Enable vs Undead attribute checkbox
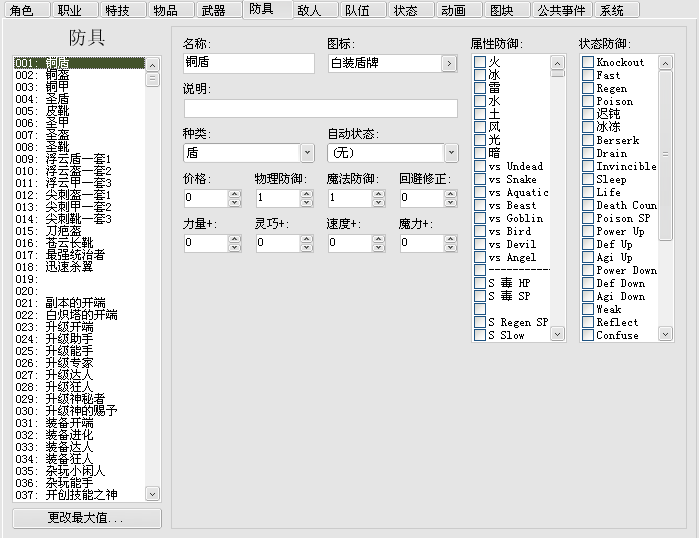This screenshot has height=538, width=699. pos(480,166)
